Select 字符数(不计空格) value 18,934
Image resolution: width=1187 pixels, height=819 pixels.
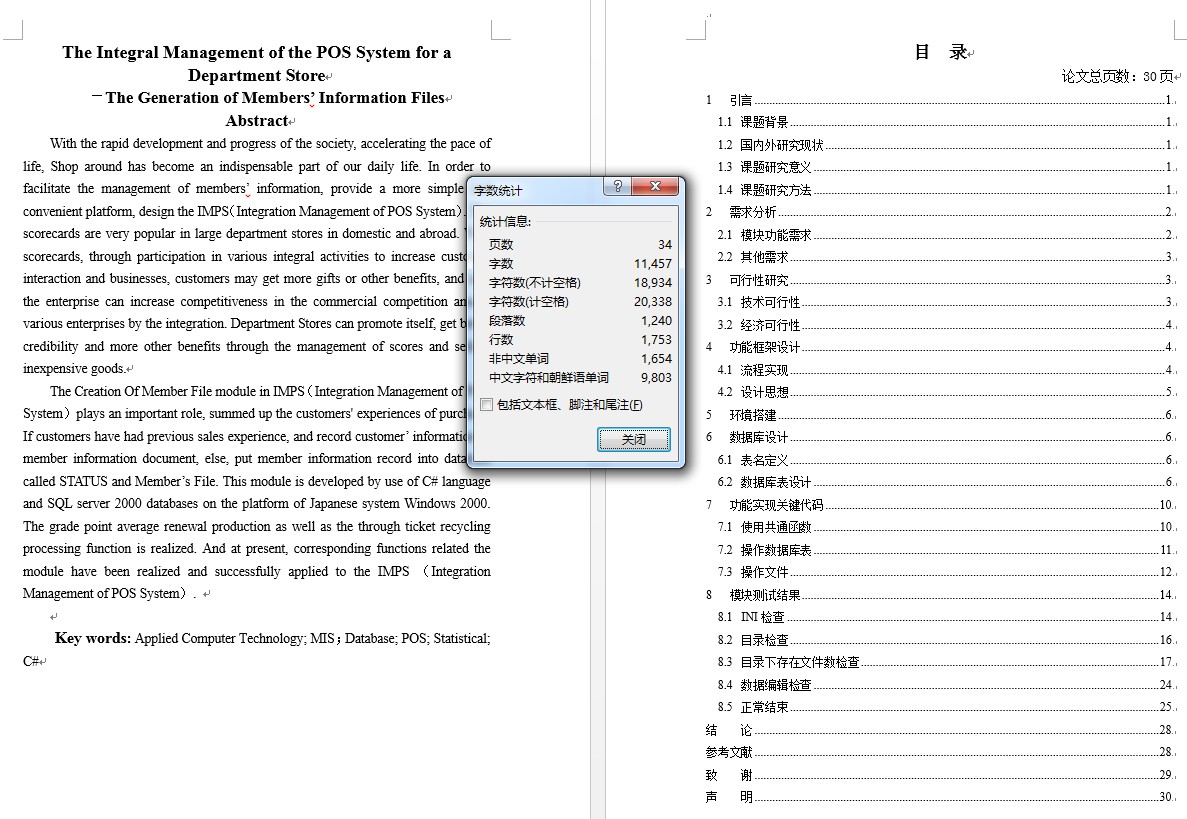(653, 282)
